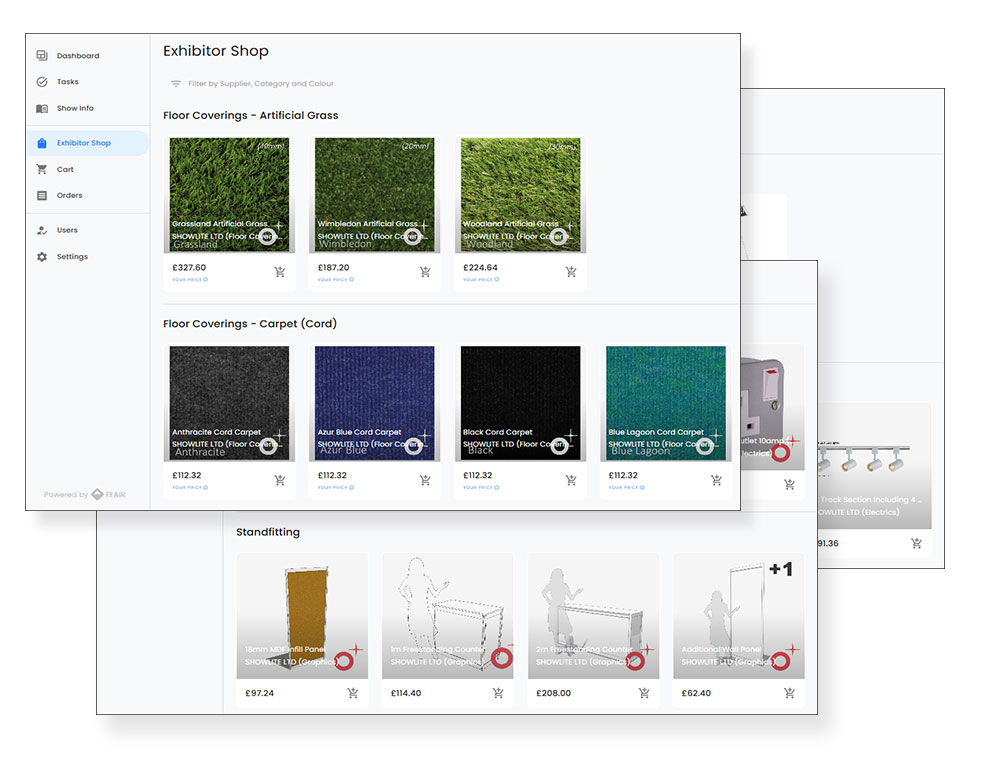Add 18mm MDF Infill Panel to cart
Screen dimensions: 990x768
pyautogui.click(x=352, y=693)
